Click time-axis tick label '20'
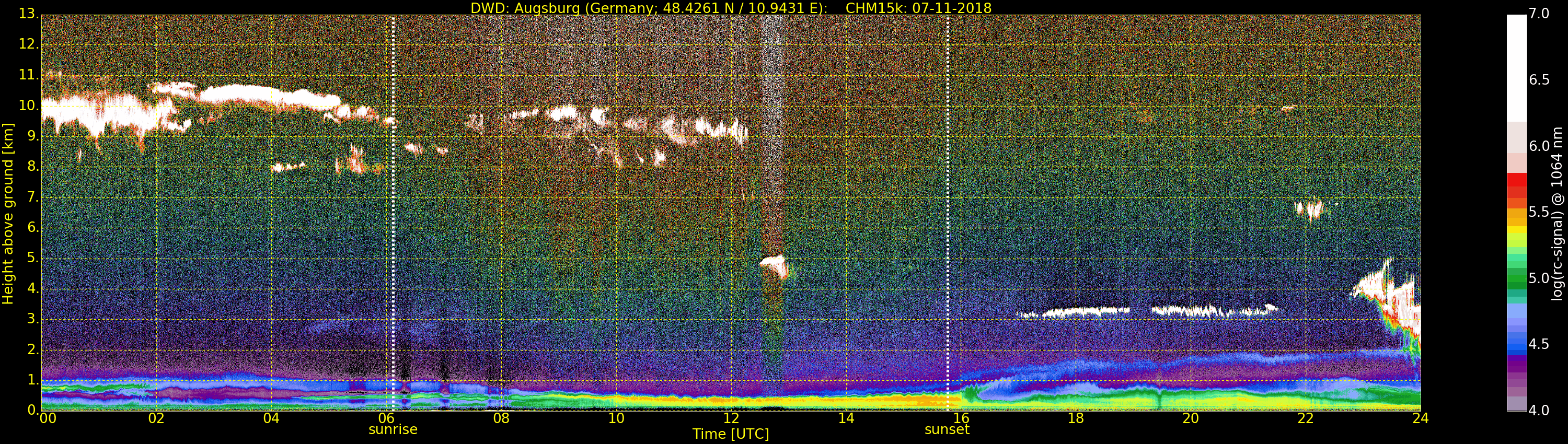The image size is (1568, 444). [1191, 418]
